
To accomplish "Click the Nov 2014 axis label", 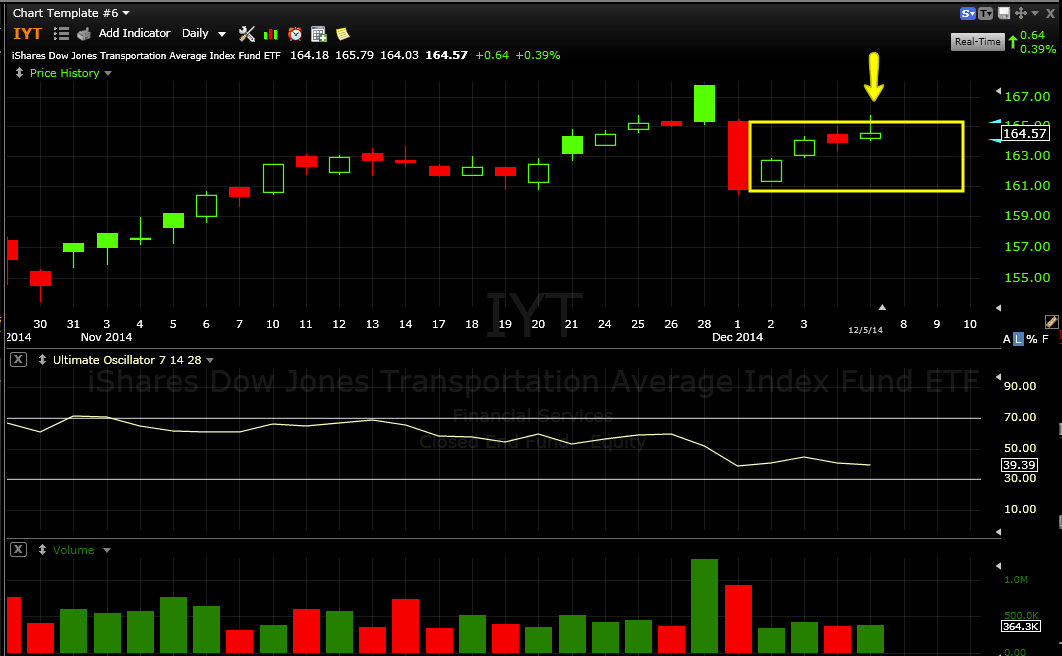I will click(x=106, y=337).
